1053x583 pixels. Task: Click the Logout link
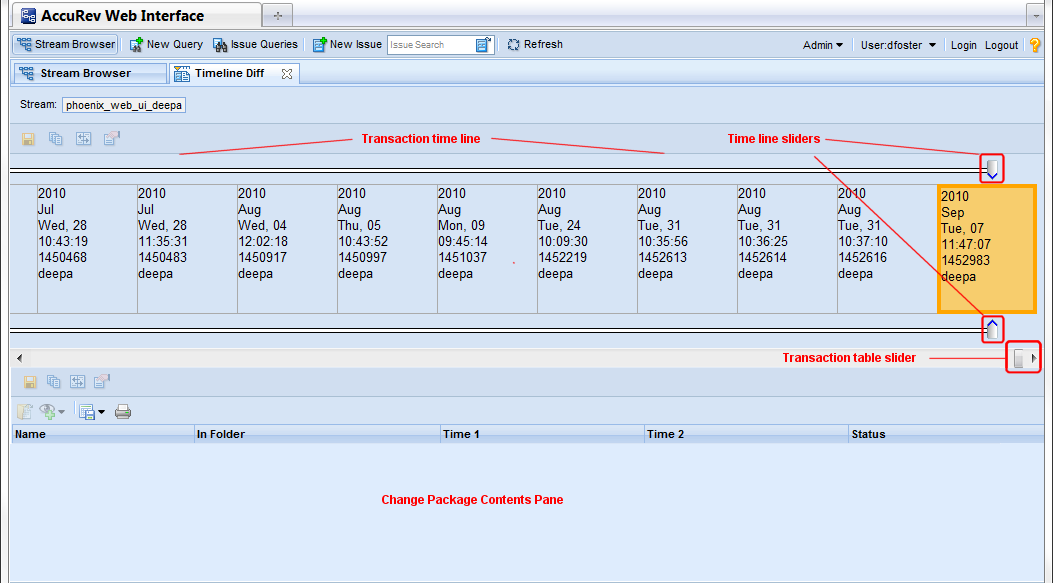coord(1001,45)
